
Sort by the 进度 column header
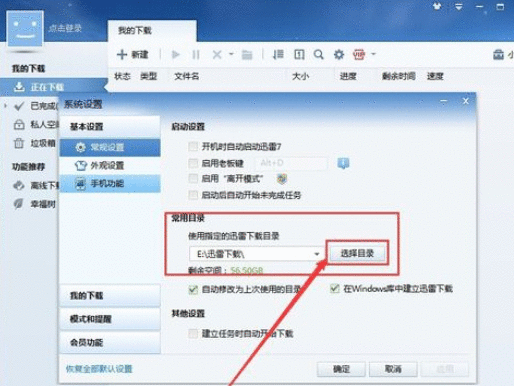tap(348, 76)
